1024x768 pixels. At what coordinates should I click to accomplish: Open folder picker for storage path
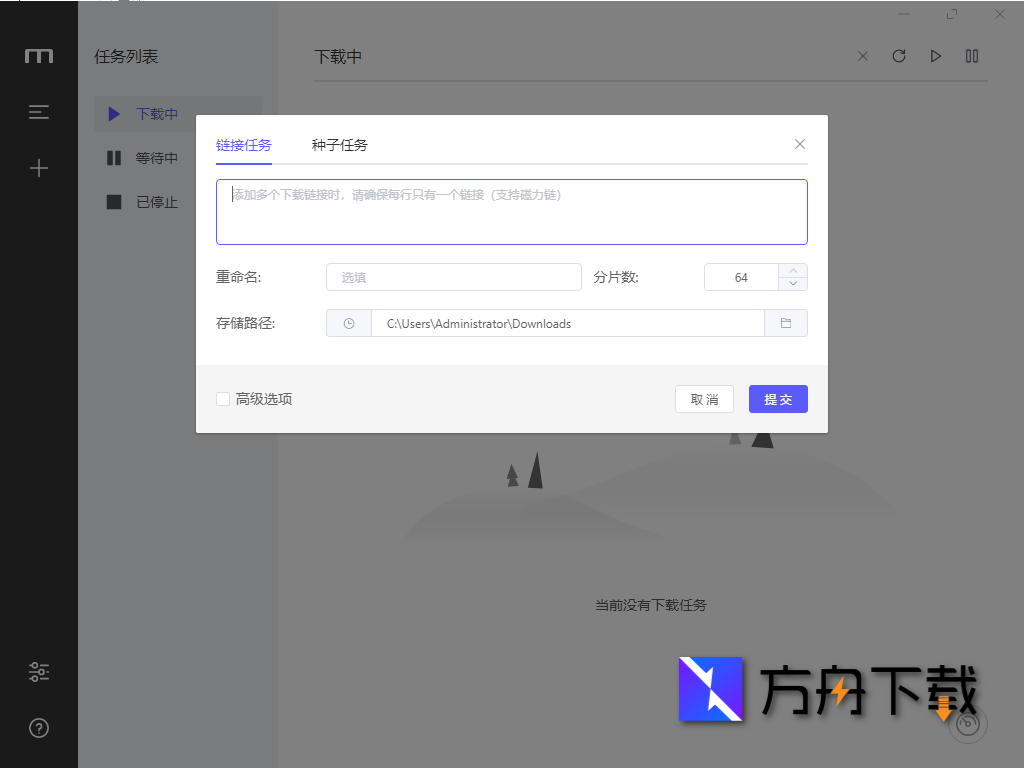click(786, 323)
